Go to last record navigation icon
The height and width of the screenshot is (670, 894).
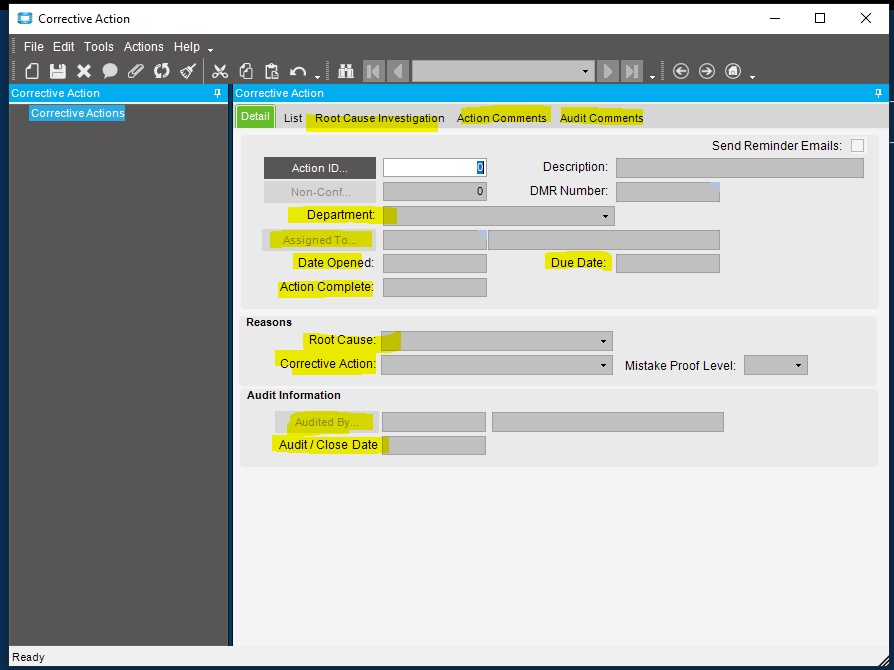[x=632, y=71]
